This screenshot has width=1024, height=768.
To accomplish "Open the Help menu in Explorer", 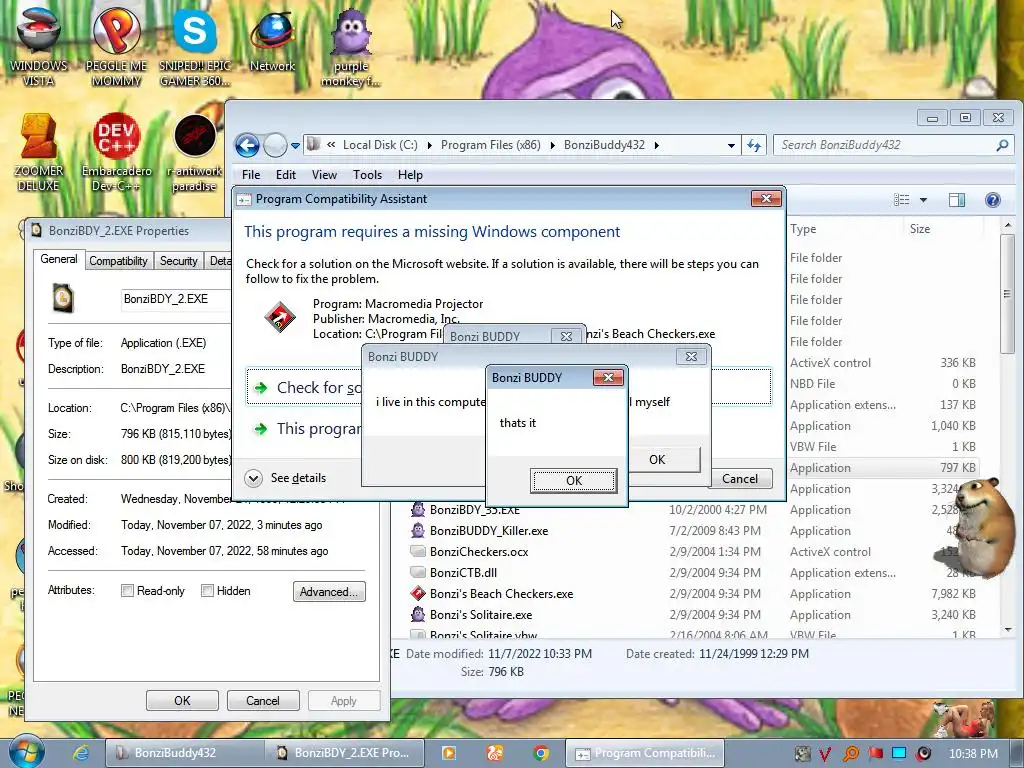I will [410, 175].
